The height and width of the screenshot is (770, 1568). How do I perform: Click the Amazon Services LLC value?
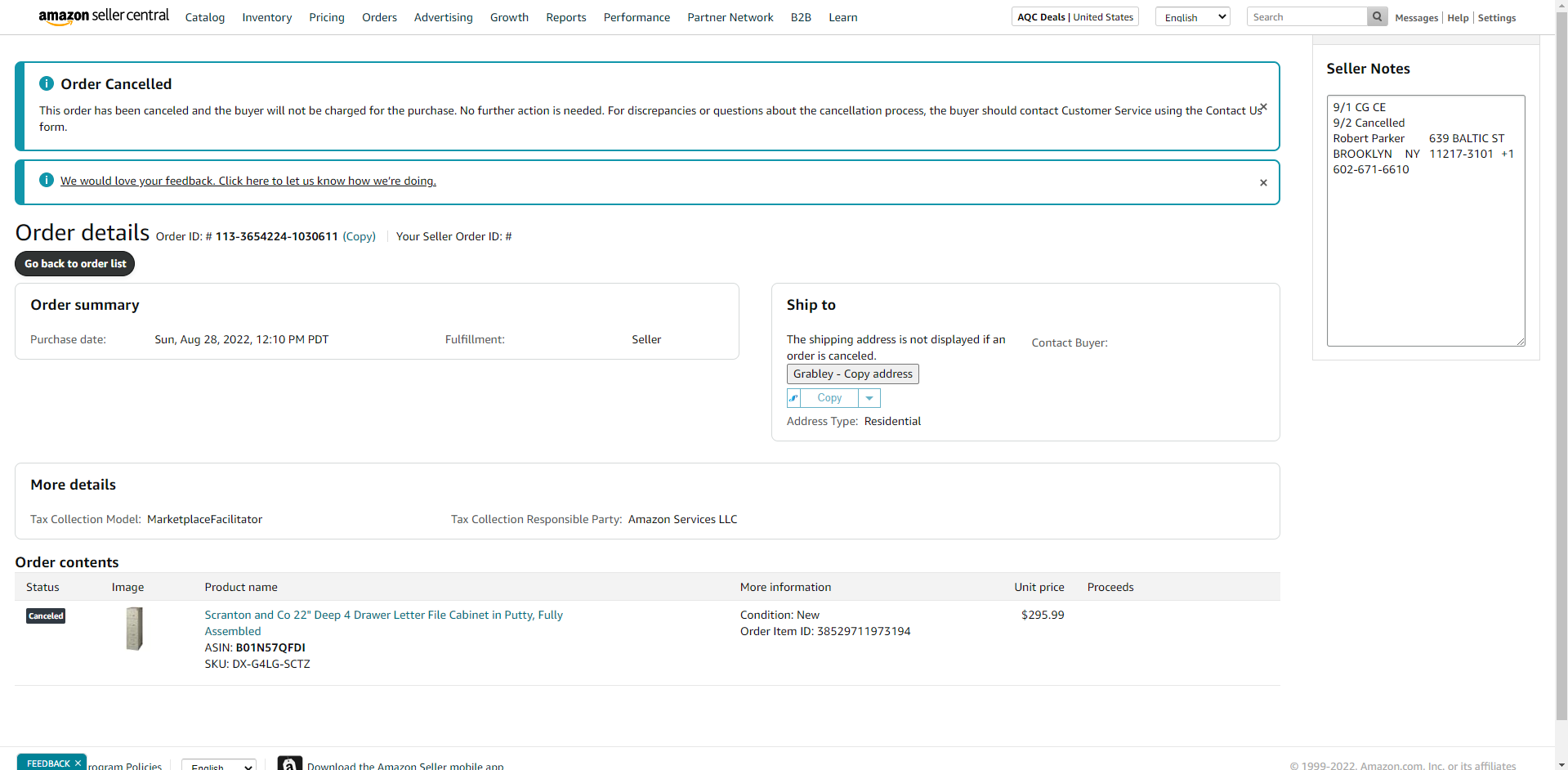(x=682, y=519)
